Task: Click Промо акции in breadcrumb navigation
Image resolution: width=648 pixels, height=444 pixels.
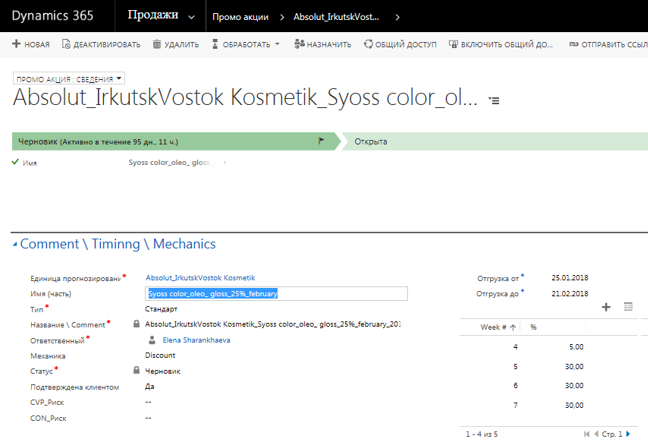Action: pyautogui.click(x=239, y=17)
